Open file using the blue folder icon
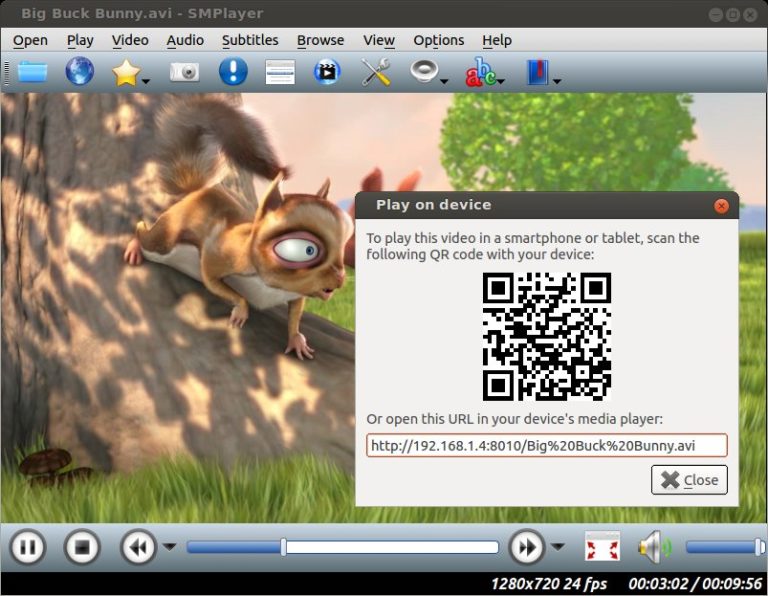The width and height of the screenshot is (768, 596). [33, 72]
